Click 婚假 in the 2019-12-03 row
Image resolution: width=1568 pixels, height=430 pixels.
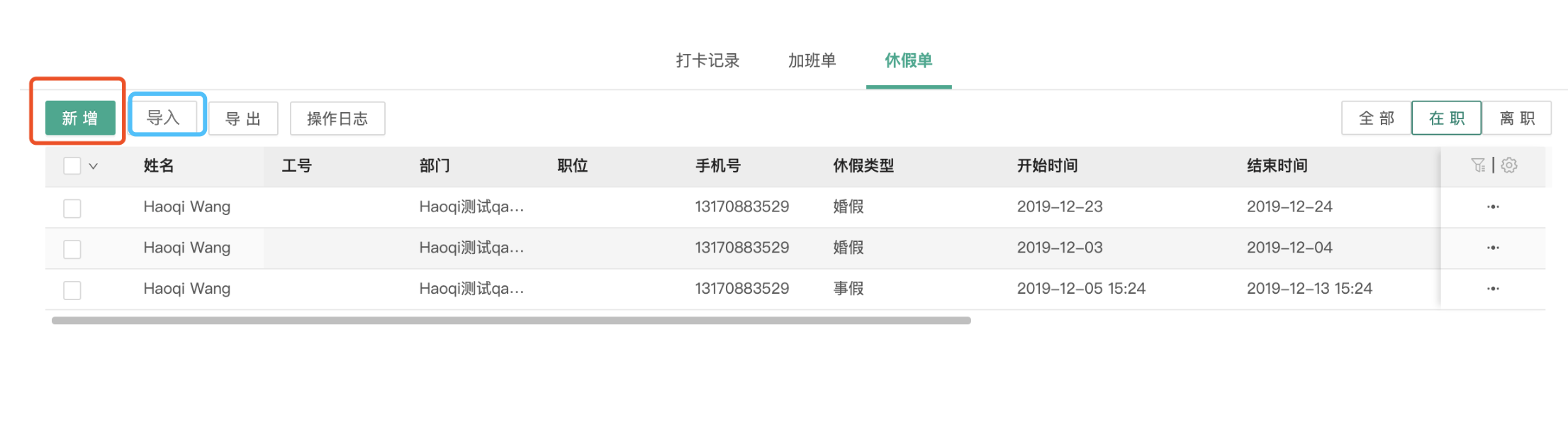click(x=849, y=248)
